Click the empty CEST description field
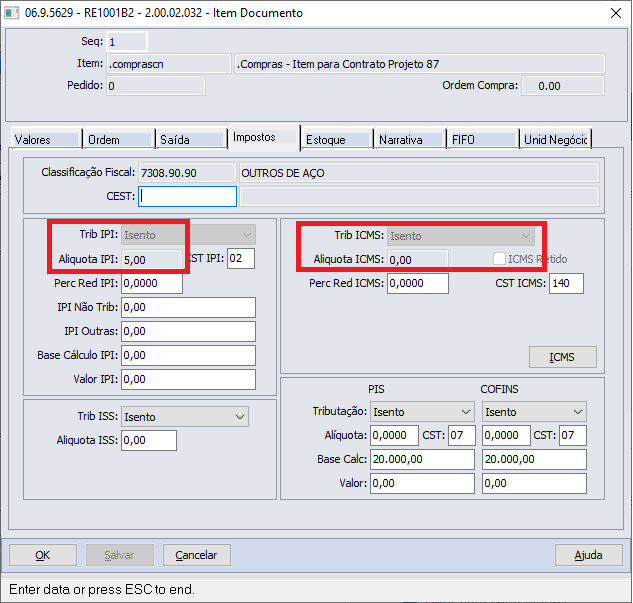 (419, 197)
